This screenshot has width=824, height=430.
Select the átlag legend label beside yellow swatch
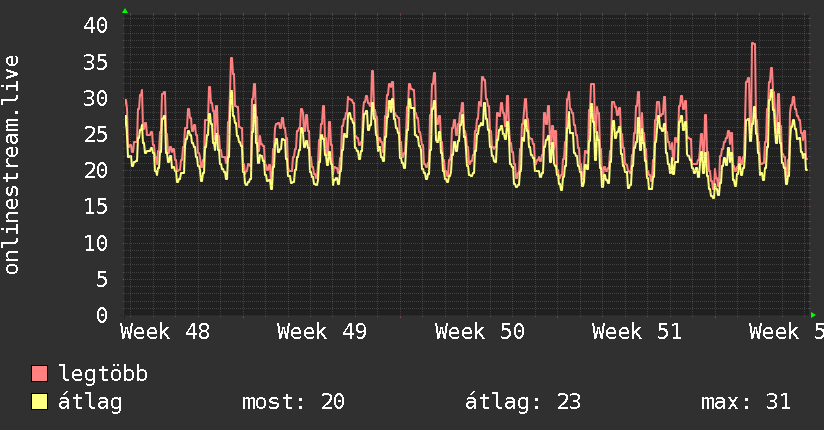[x=90, y=402]
